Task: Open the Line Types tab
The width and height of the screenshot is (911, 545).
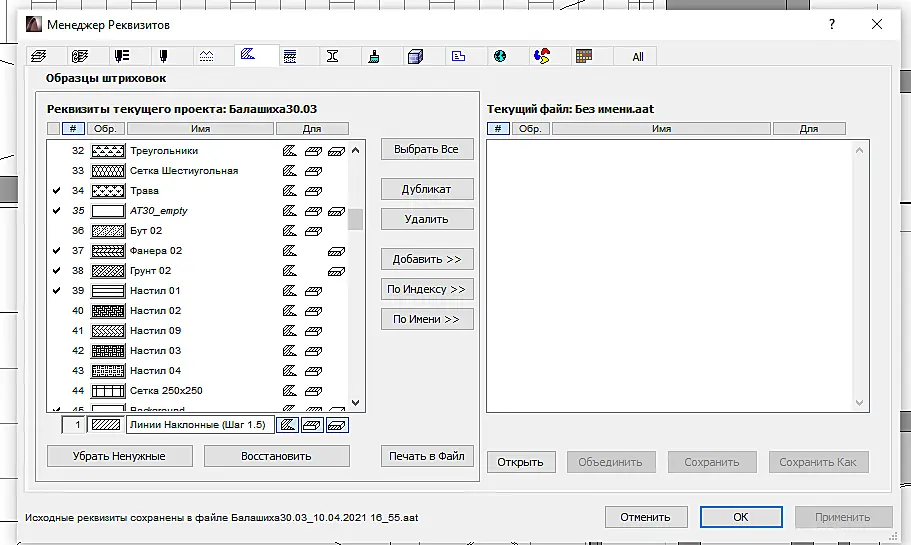Action: pos(206,56)
